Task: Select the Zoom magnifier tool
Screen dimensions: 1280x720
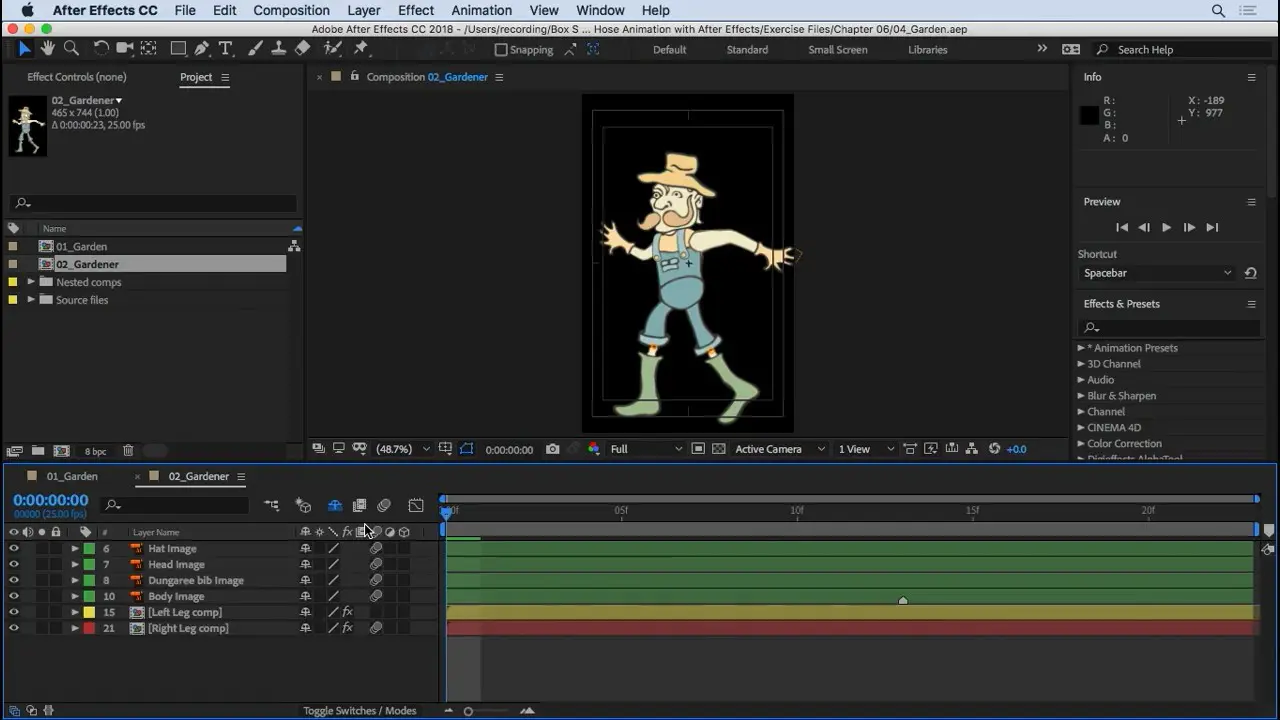Action: 71,48
